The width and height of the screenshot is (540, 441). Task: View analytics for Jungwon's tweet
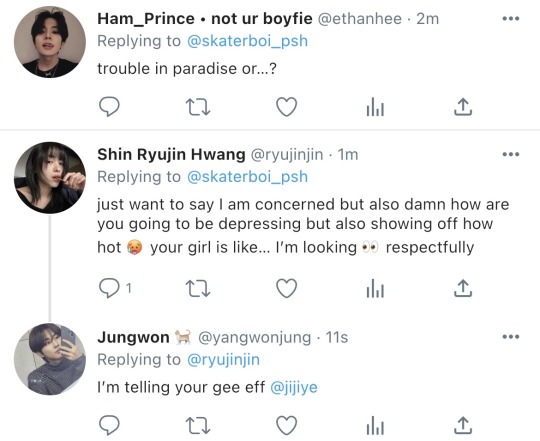(375, 426)
